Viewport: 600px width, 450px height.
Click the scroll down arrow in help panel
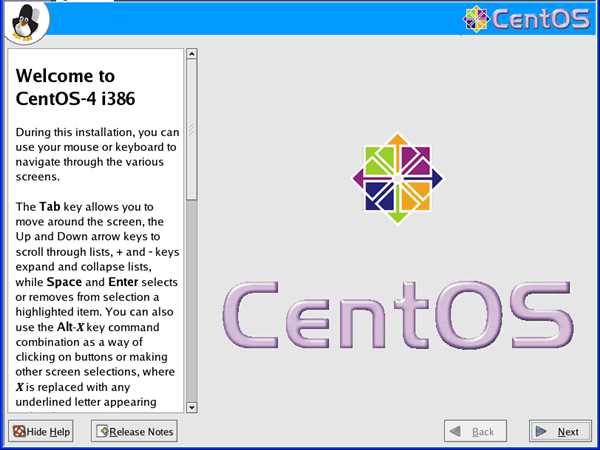pos(192,408)
